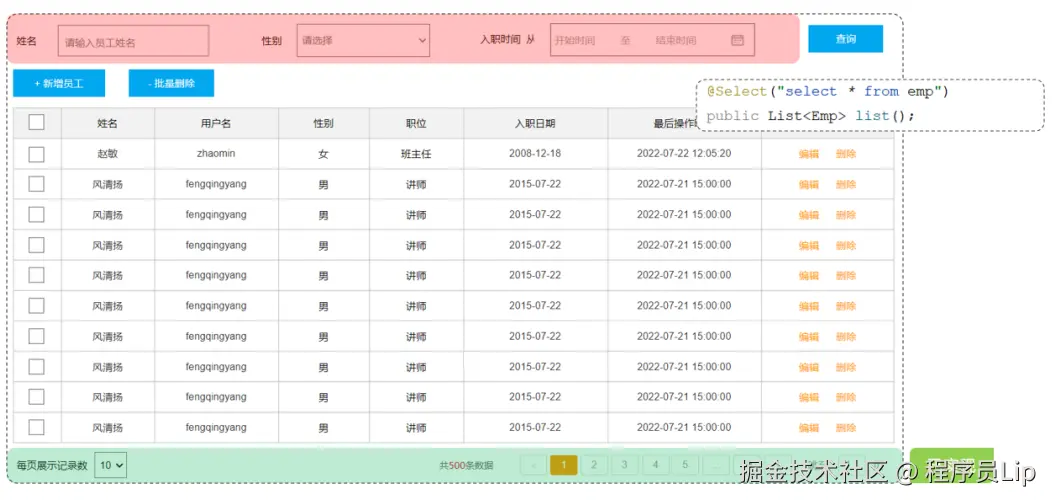Go to page 4 in pagination
This screenshot has width=1053, height=503.
pyautogui.click(x=655, y=465)
